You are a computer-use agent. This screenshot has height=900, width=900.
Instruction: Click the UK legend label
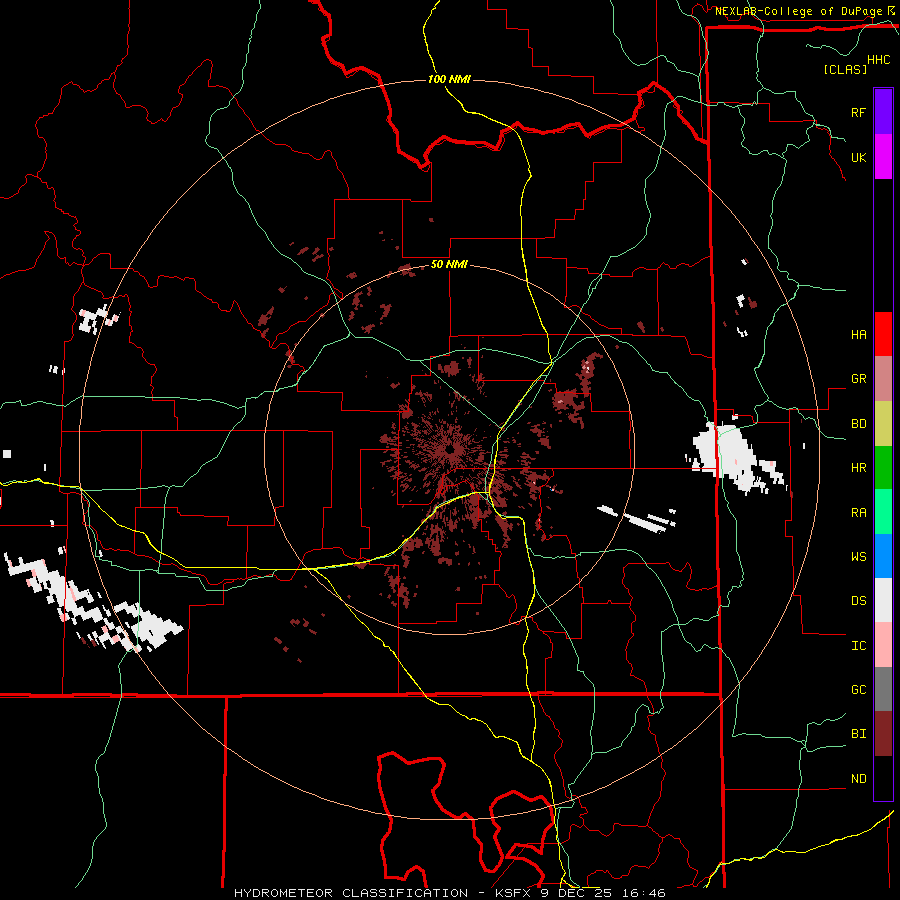(x=858, y=157)
